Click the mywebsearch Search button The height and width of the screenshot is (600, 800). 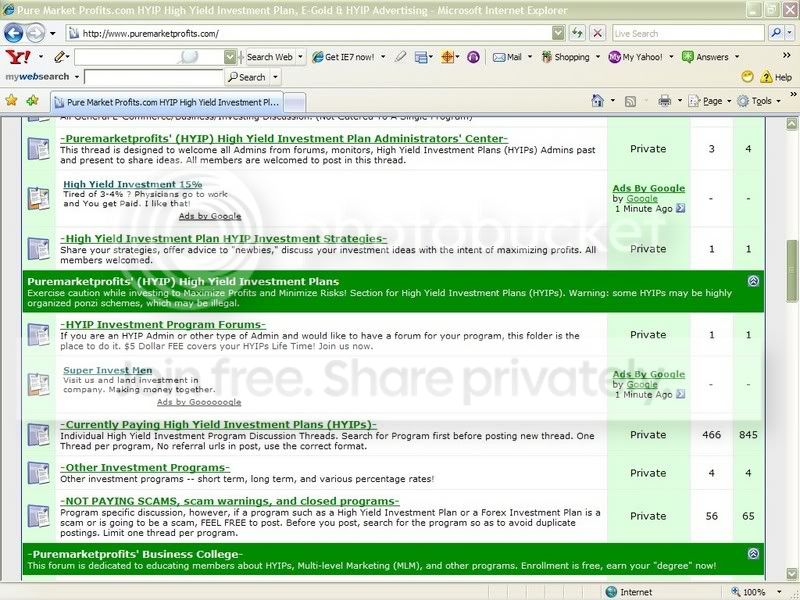pos(247,77)
